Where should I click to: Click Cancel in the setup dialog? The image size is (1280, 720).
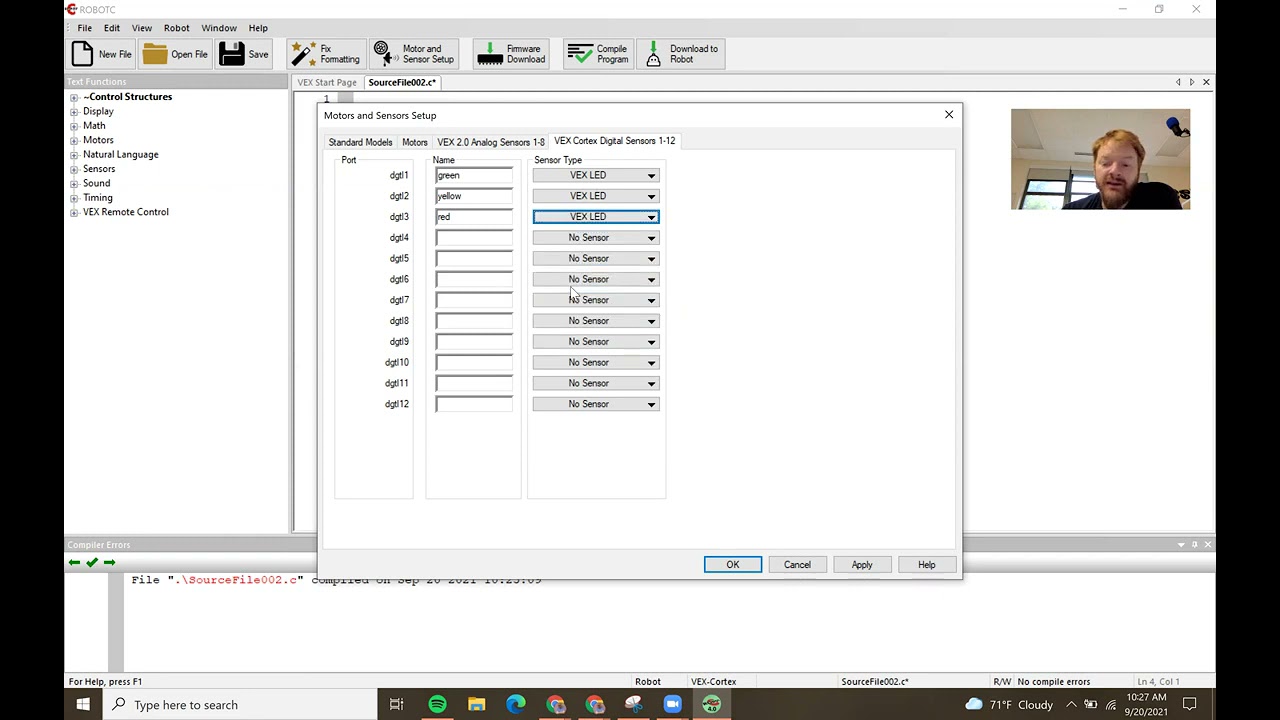pos(797,565)
